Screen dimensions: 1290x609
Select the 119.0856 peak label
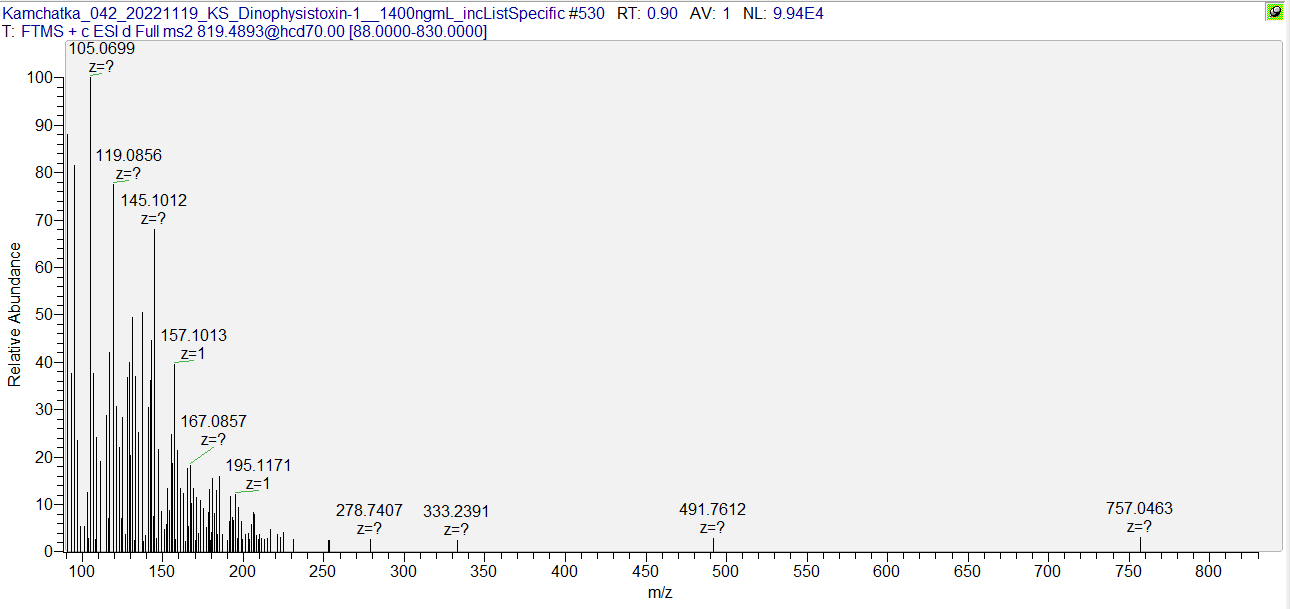(128, 156)
